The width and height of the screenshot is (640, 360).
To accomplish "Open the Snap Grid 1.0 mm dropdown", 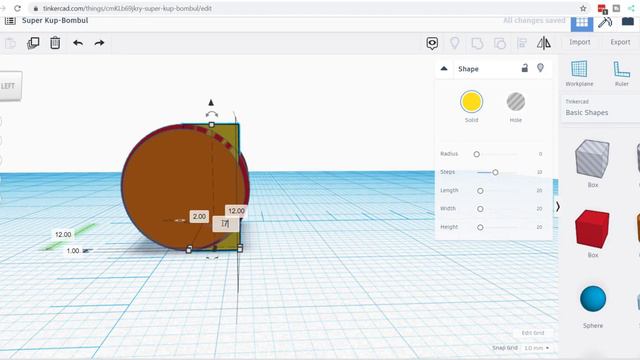I will [537, 348].
